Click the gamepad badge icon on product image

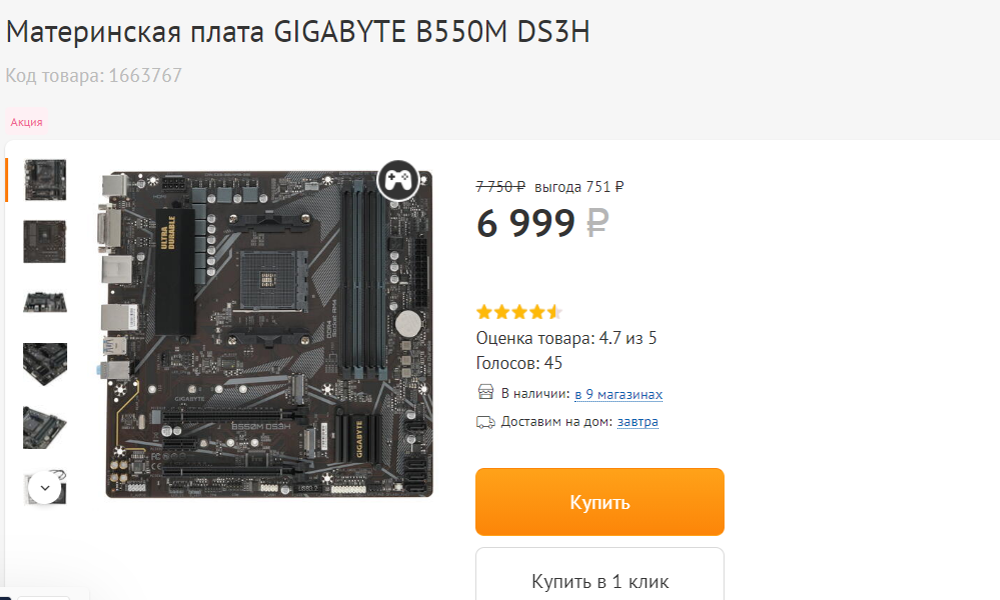coord(398,180)
